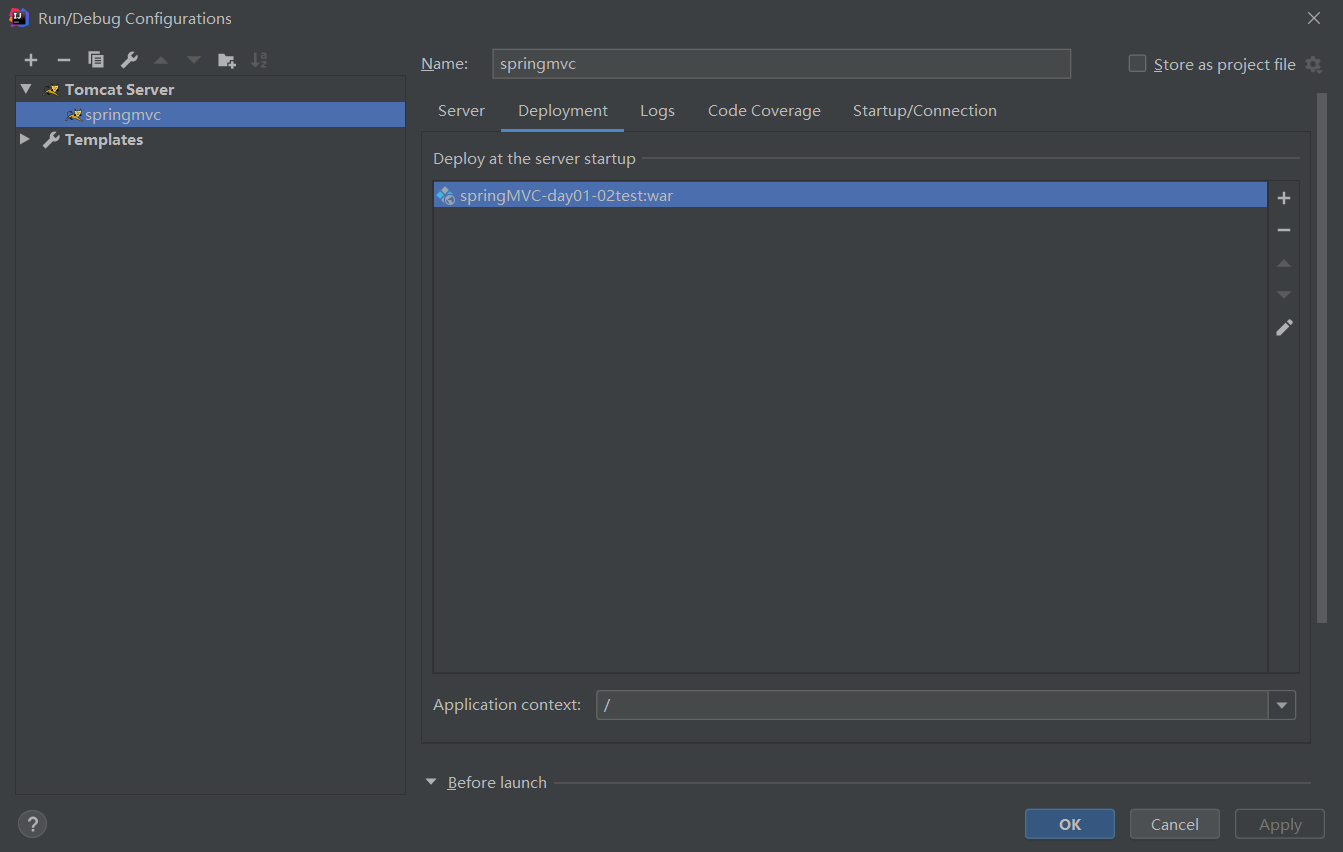Move configuration down in the toolbar

(x=194, y=60)
